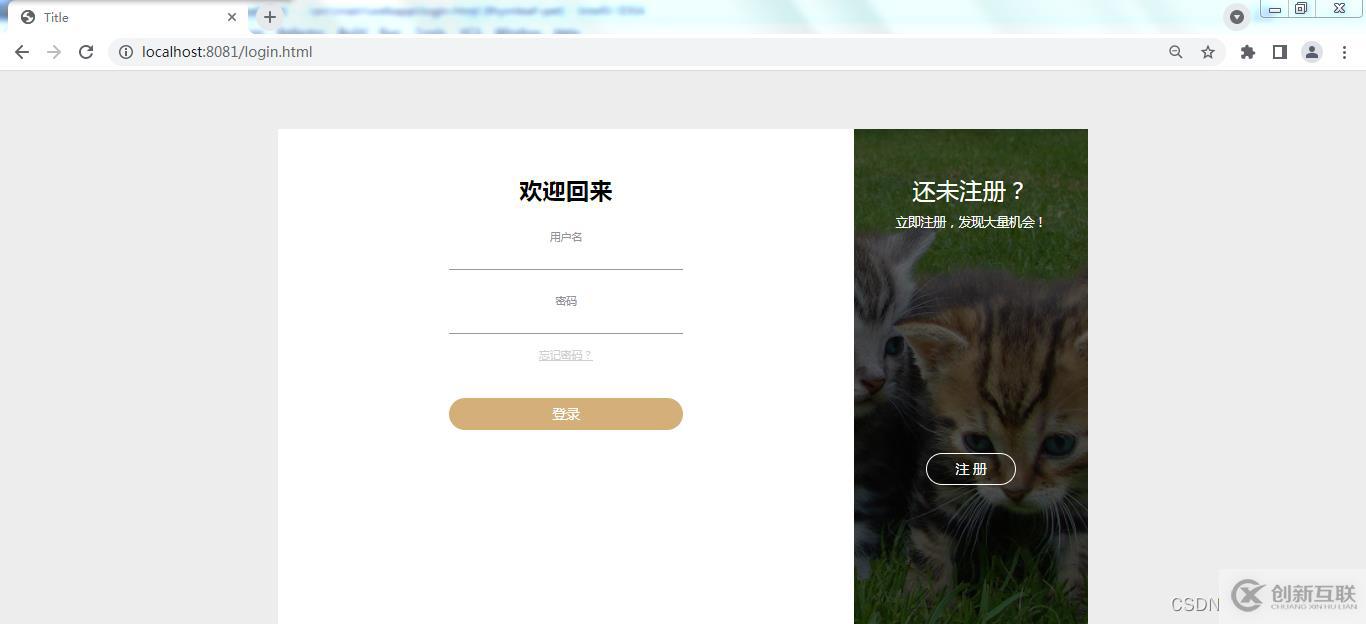The image size is (1366, 624).
Task: Bookmark this page with the star icon
Action: click(x=1208, y=52)
